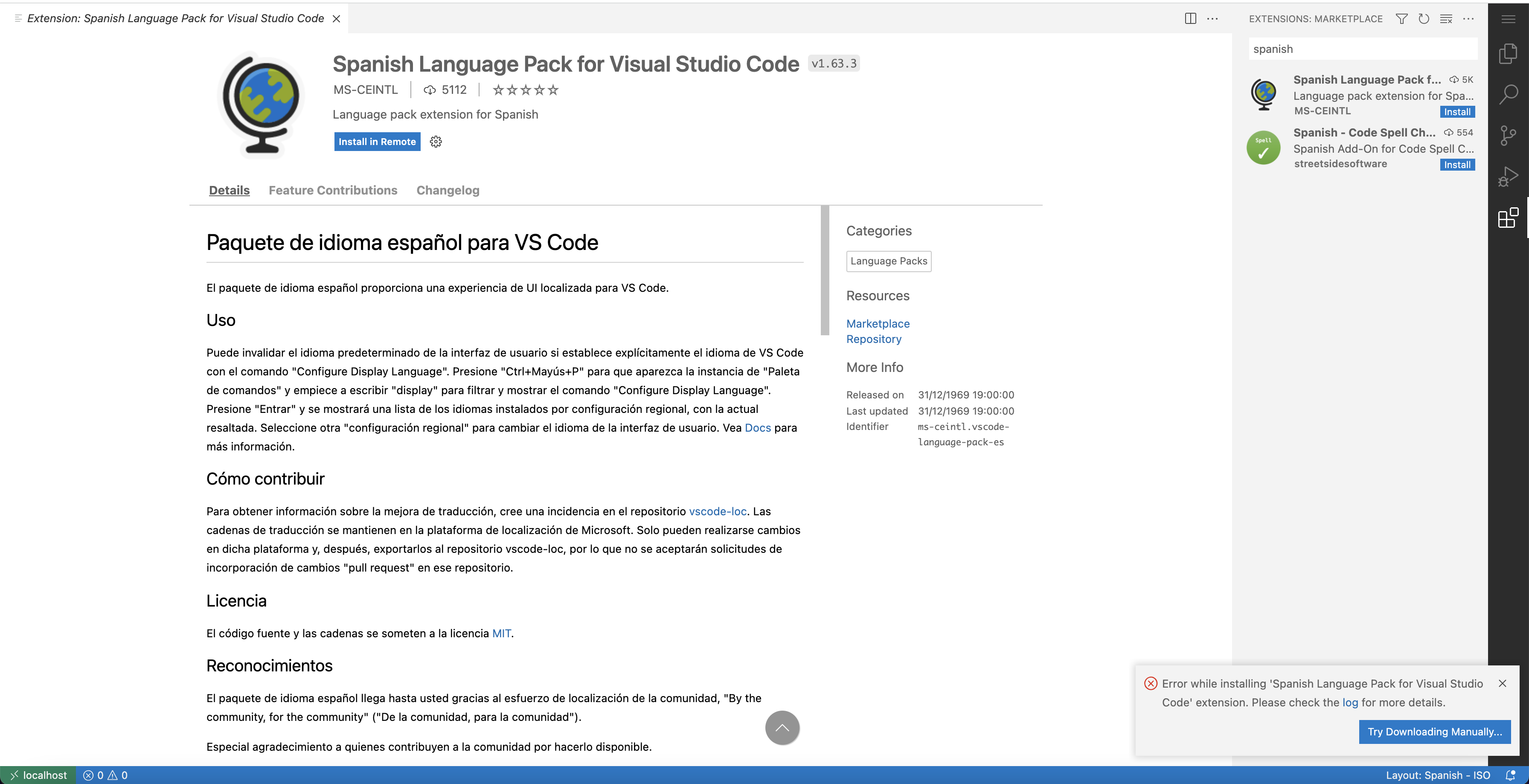The image size is (1529, 784).
Task: Open Source Control view in activity bar
Action: click(1508, 135)
